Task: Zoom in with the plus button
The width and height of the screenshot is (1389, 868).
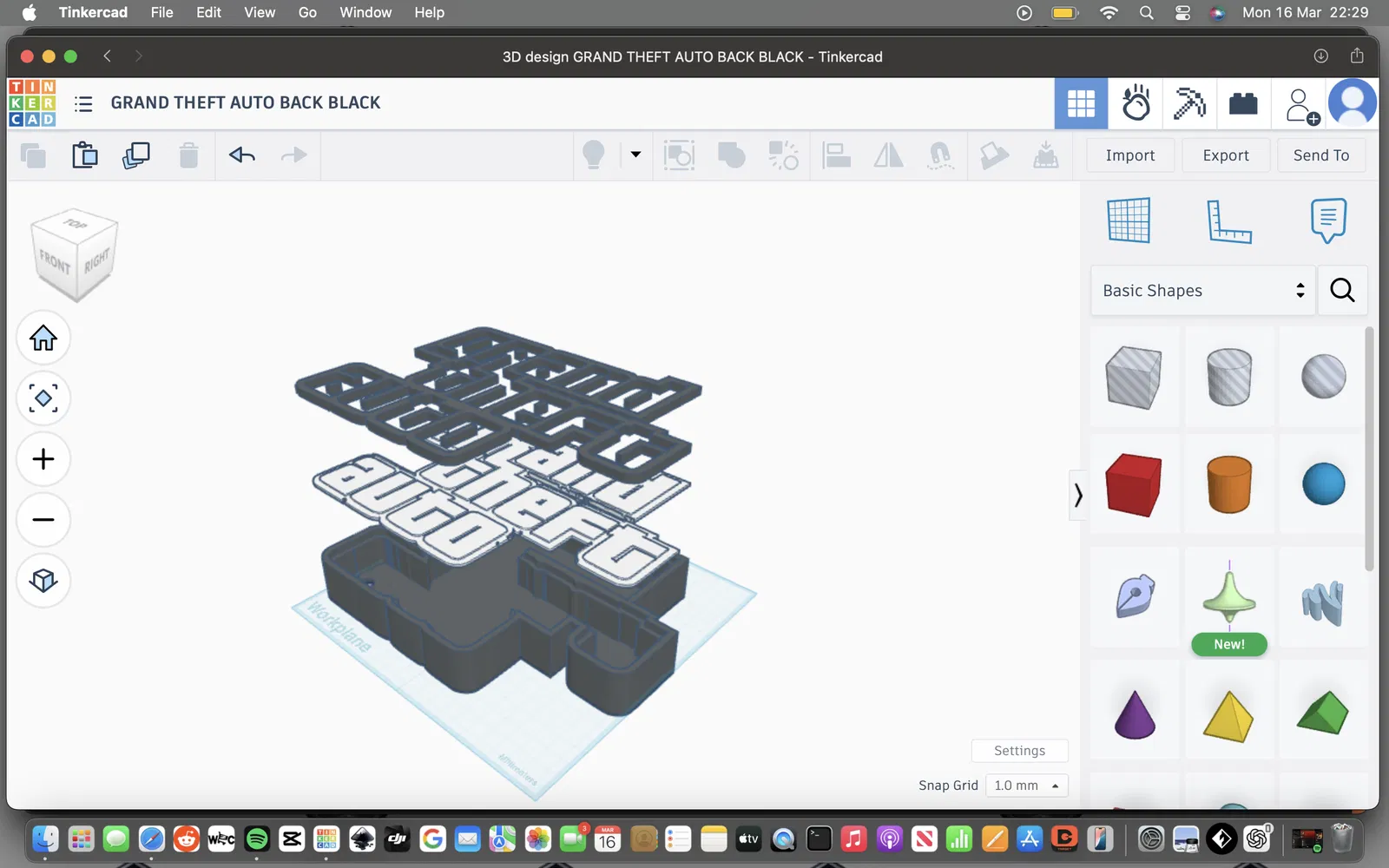Action: (43, 459)
